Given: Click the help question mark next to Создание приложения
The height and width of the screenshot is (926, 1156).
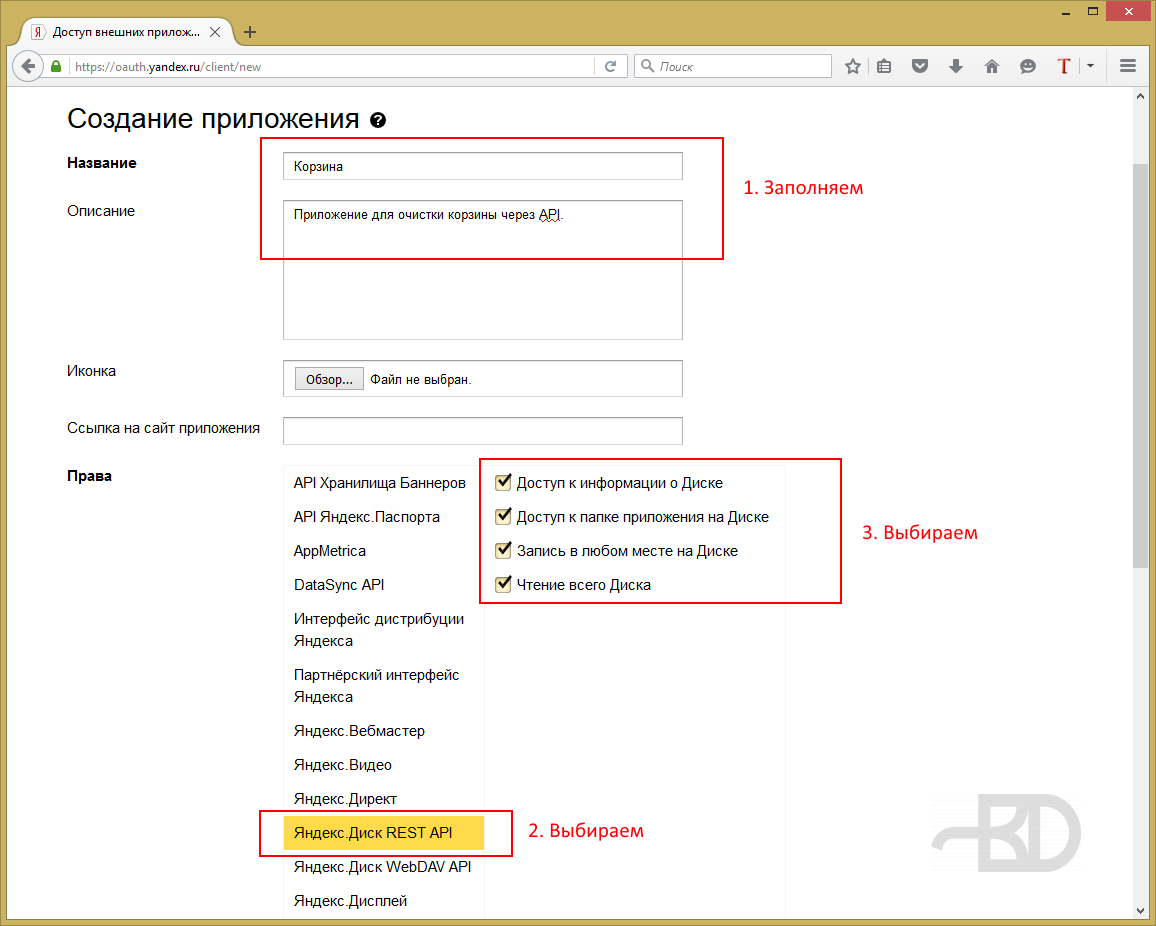Looking at the screenshot, I should (377, 120).
